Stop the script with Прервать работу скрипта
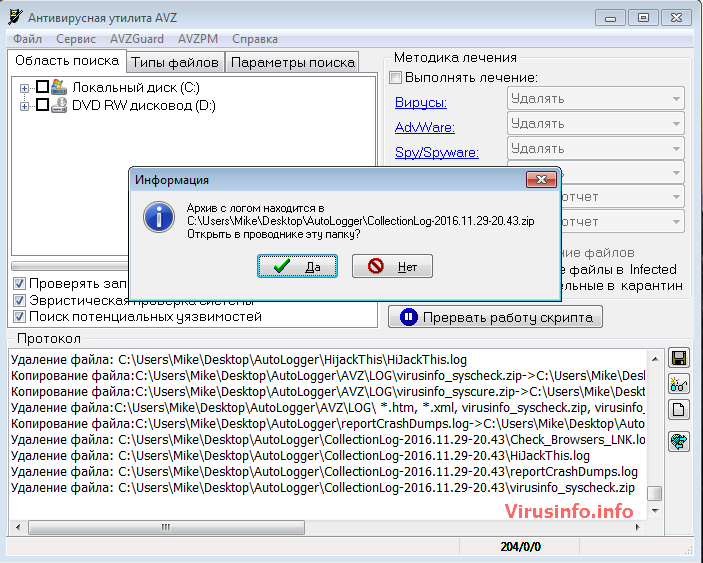 (495, 317)
